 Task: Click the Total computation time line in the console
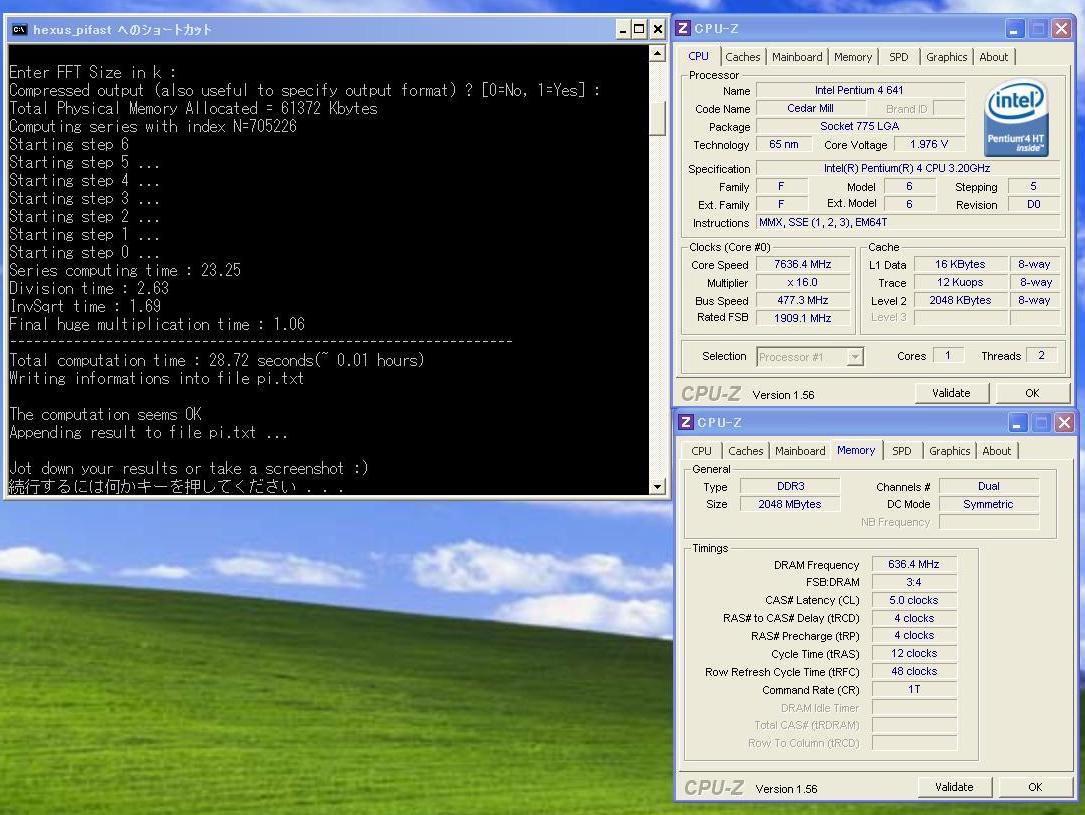(x=217, y=360)
